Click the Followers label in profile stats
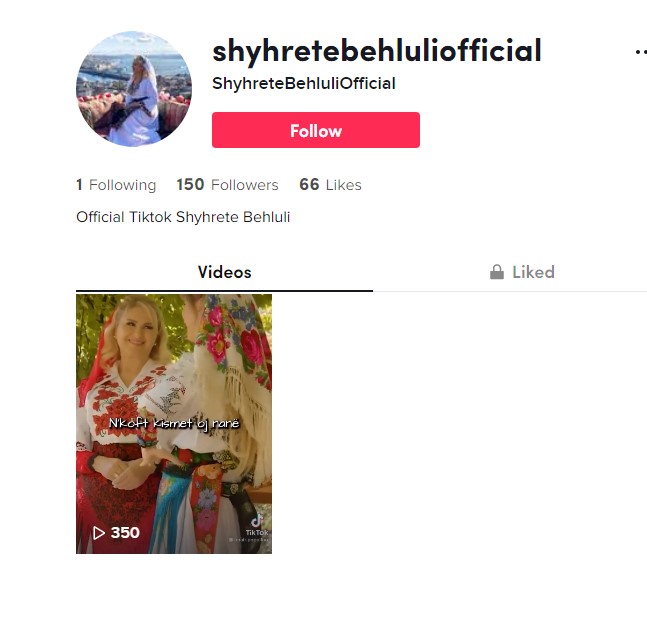The image size is (647, 617). tap(245, 185)
